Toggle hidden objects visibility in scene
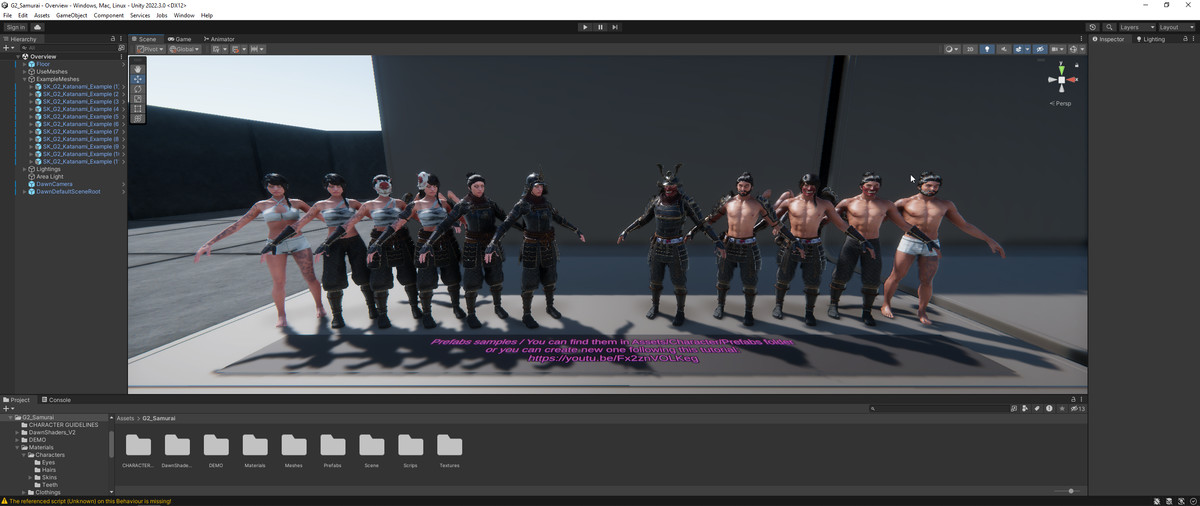 (1040, 49)
